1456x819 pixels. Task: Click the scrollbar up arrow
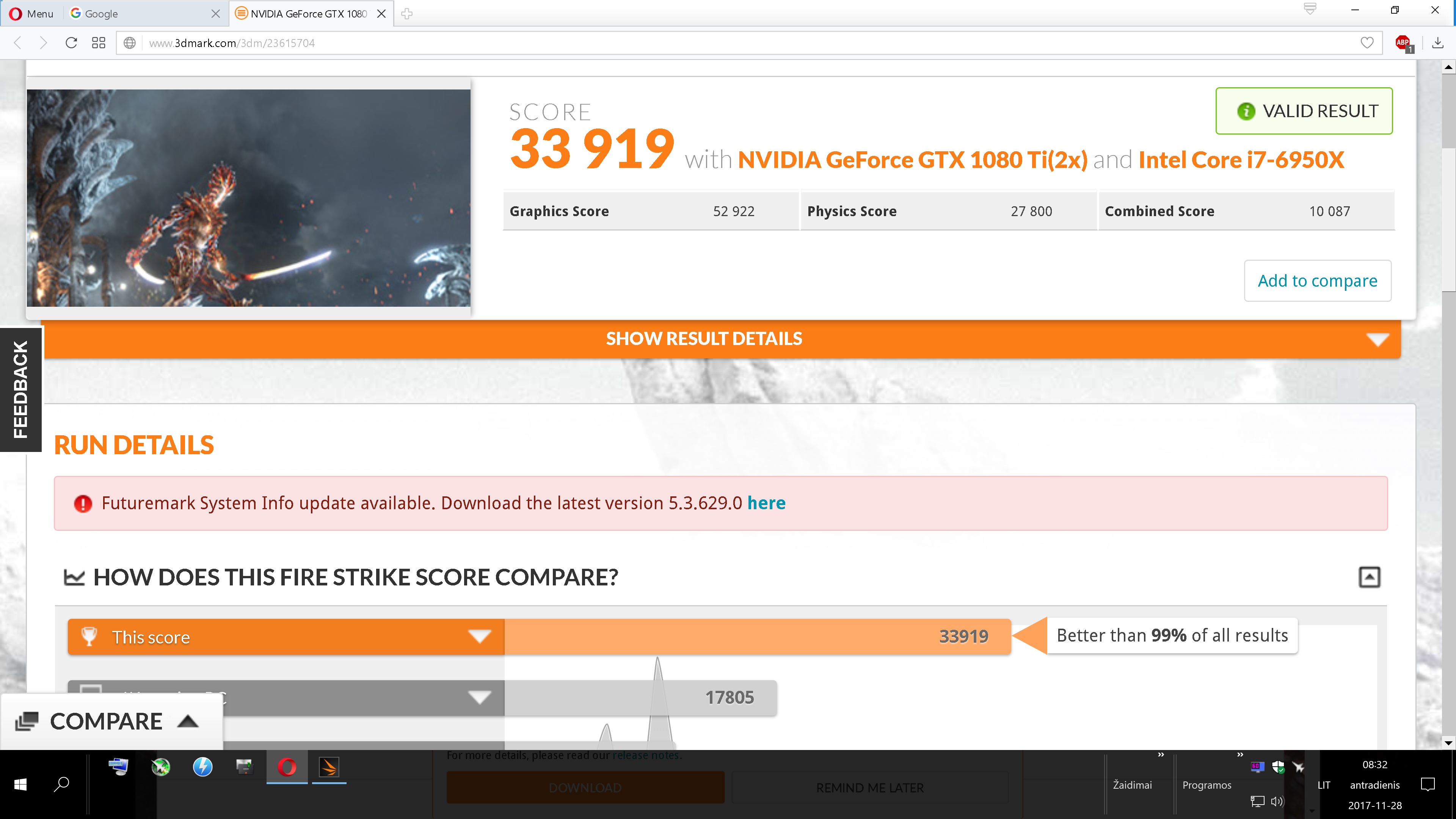tap(1449, 67)
